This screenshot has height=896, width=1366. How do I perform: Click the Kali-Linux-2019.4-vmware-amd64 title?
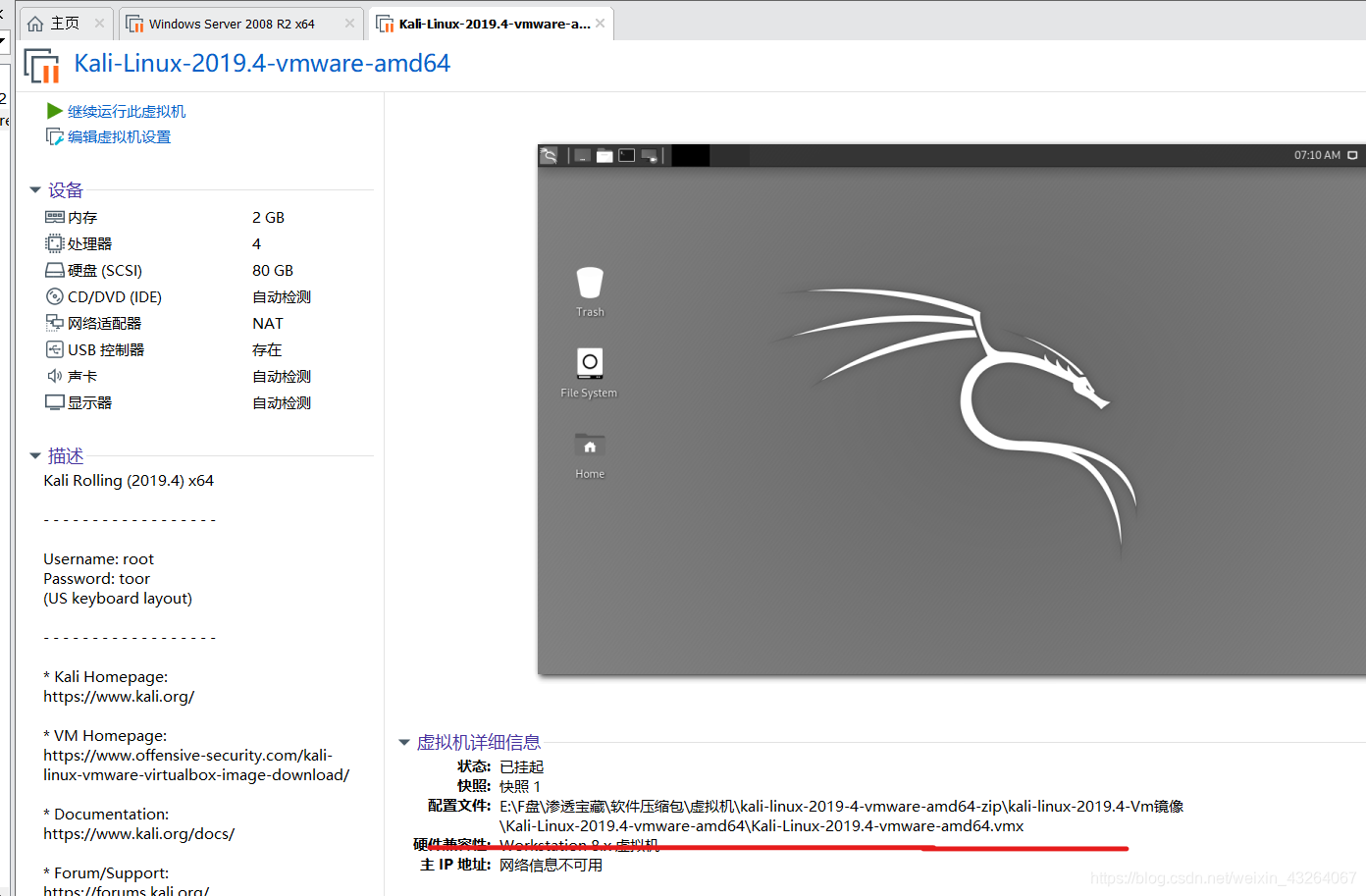pos(262,64)
